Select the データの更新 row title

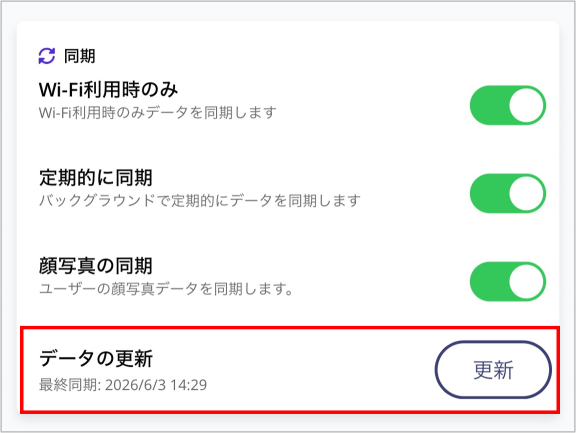pos(96,358)
